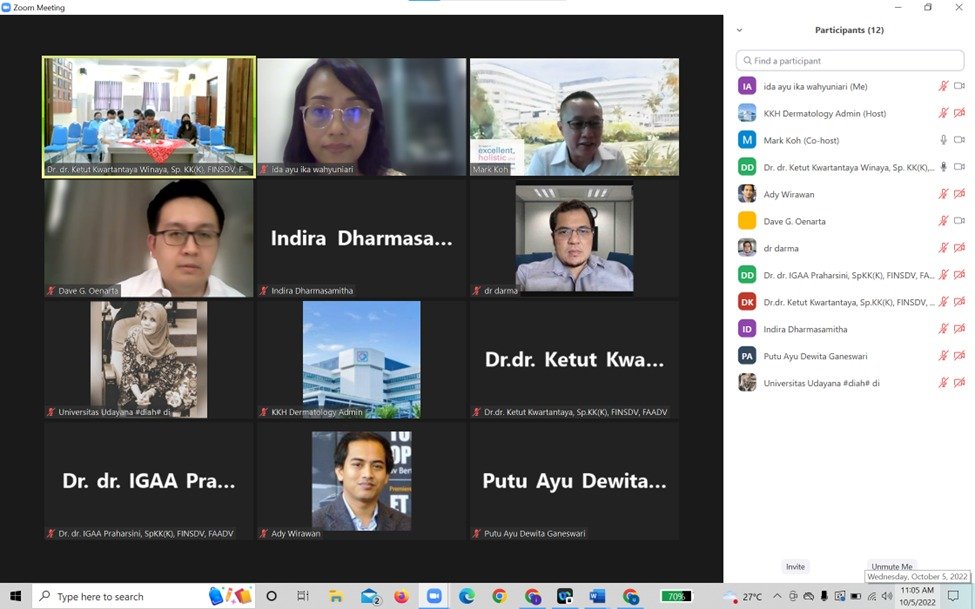
Task: Click the muted mic icon for Indira Dharmasamitha
Action: 943,329
